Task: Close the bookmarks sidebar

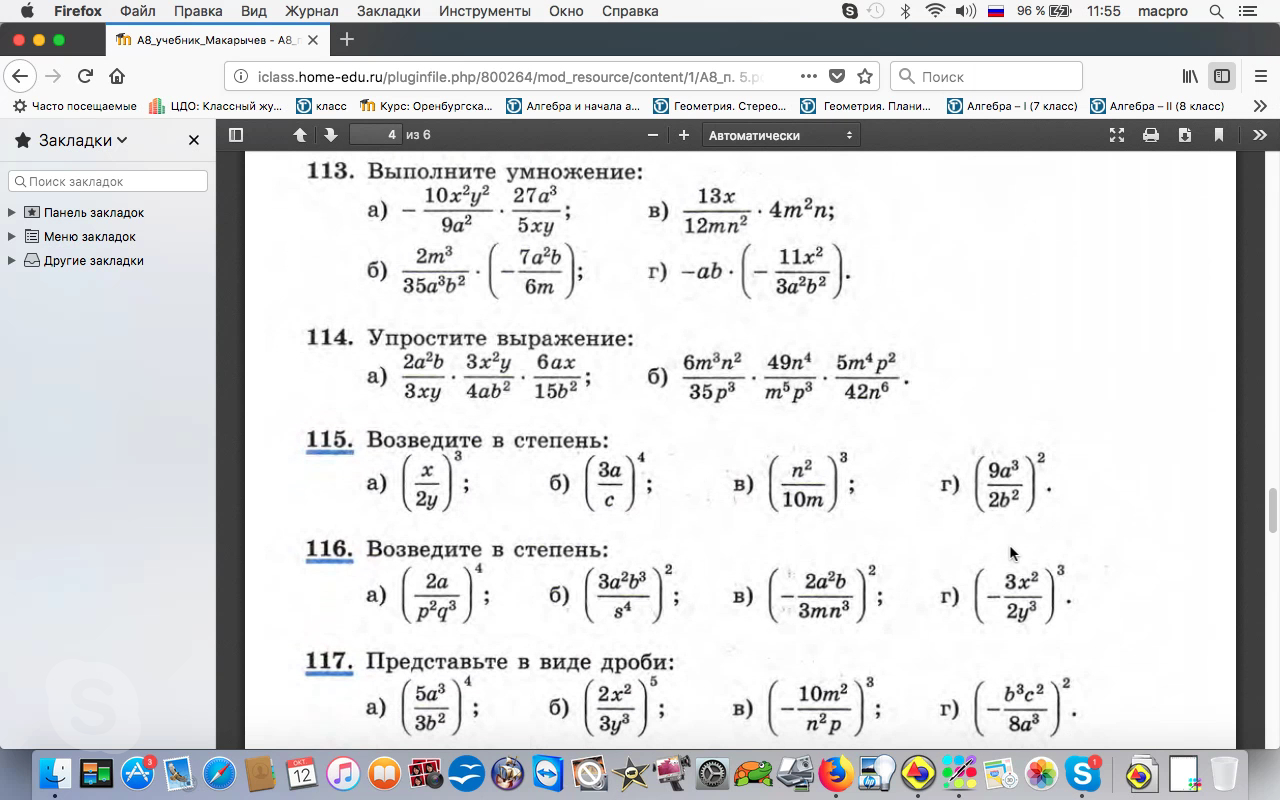Action: pyautogui.click(x=194, y=140)
